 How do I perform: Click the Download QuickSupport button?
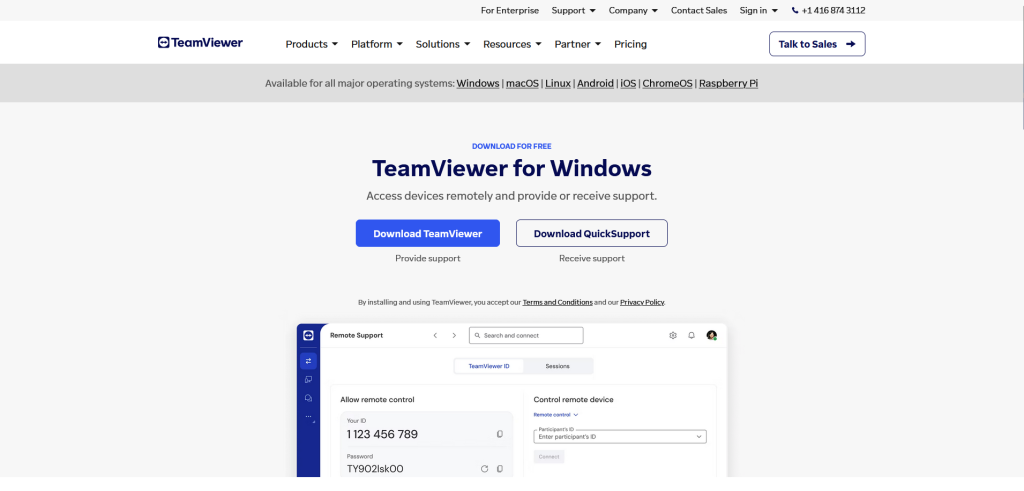pos(592,233)
